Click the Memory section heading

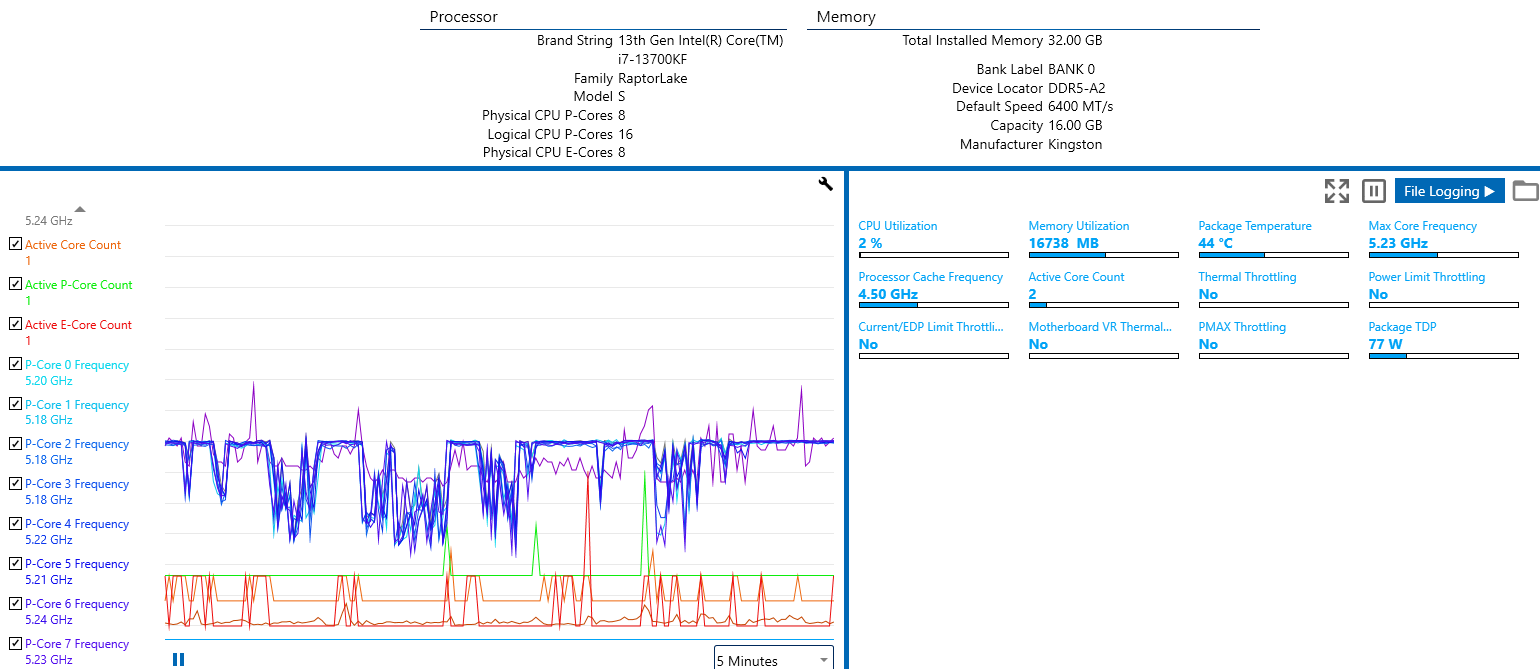[846, 17]
